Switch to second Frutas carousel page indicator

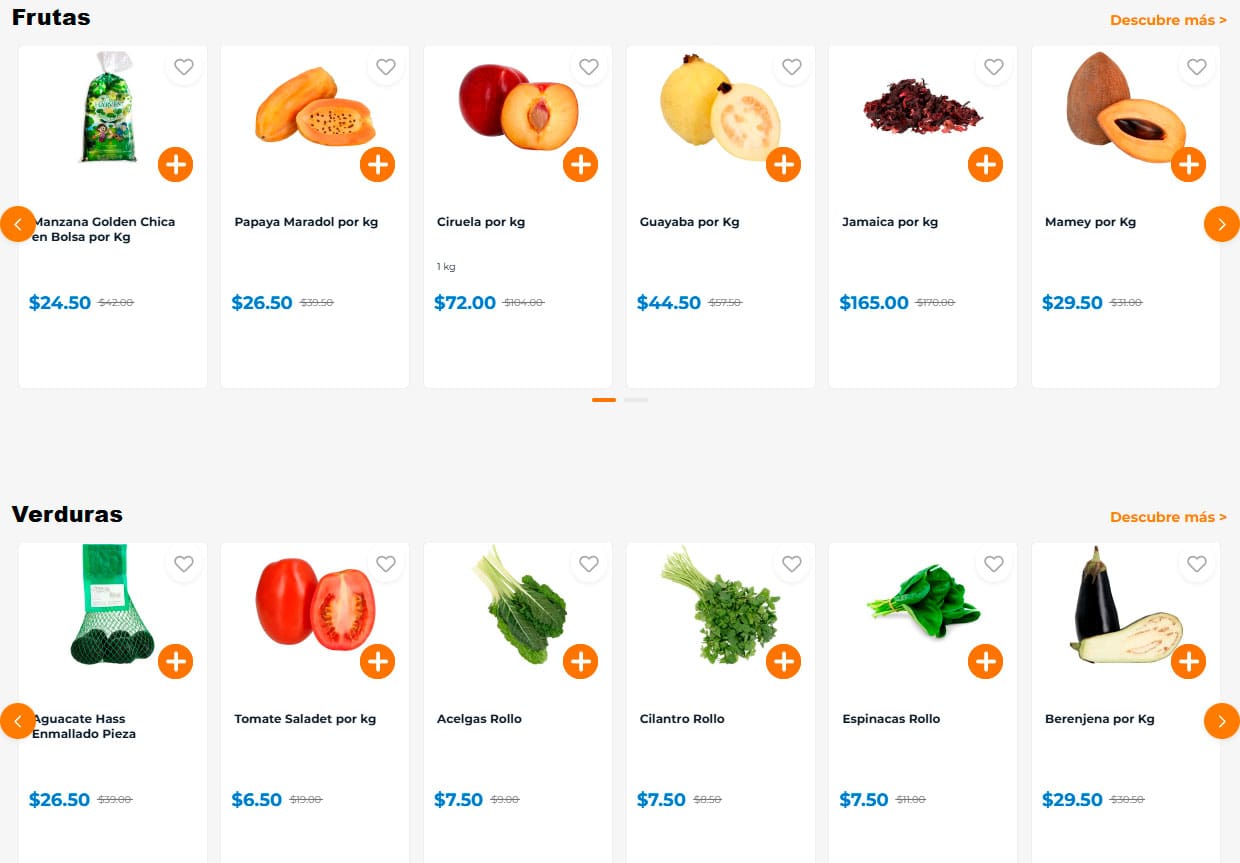point(636,400)
